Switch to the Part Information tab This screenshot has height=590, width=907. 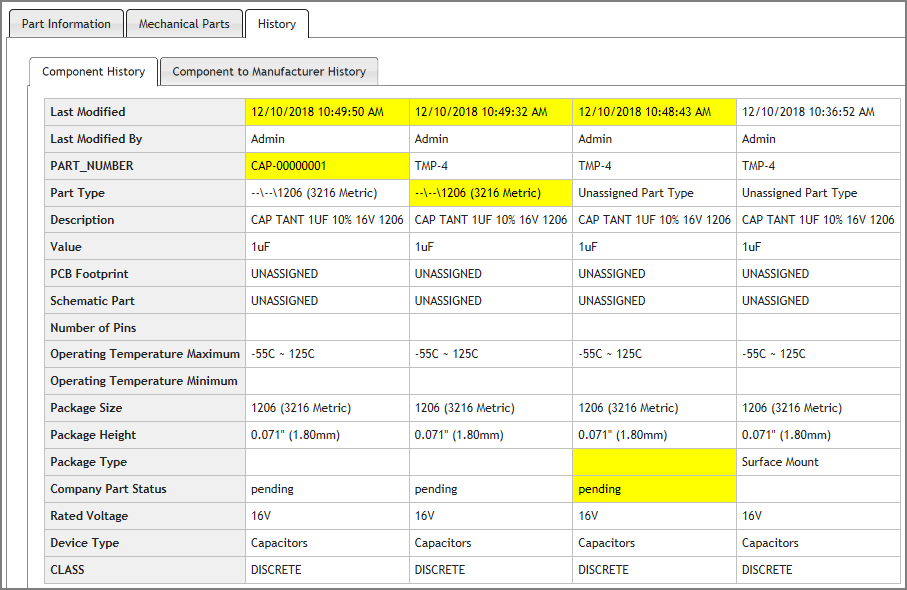click(66, 23)
